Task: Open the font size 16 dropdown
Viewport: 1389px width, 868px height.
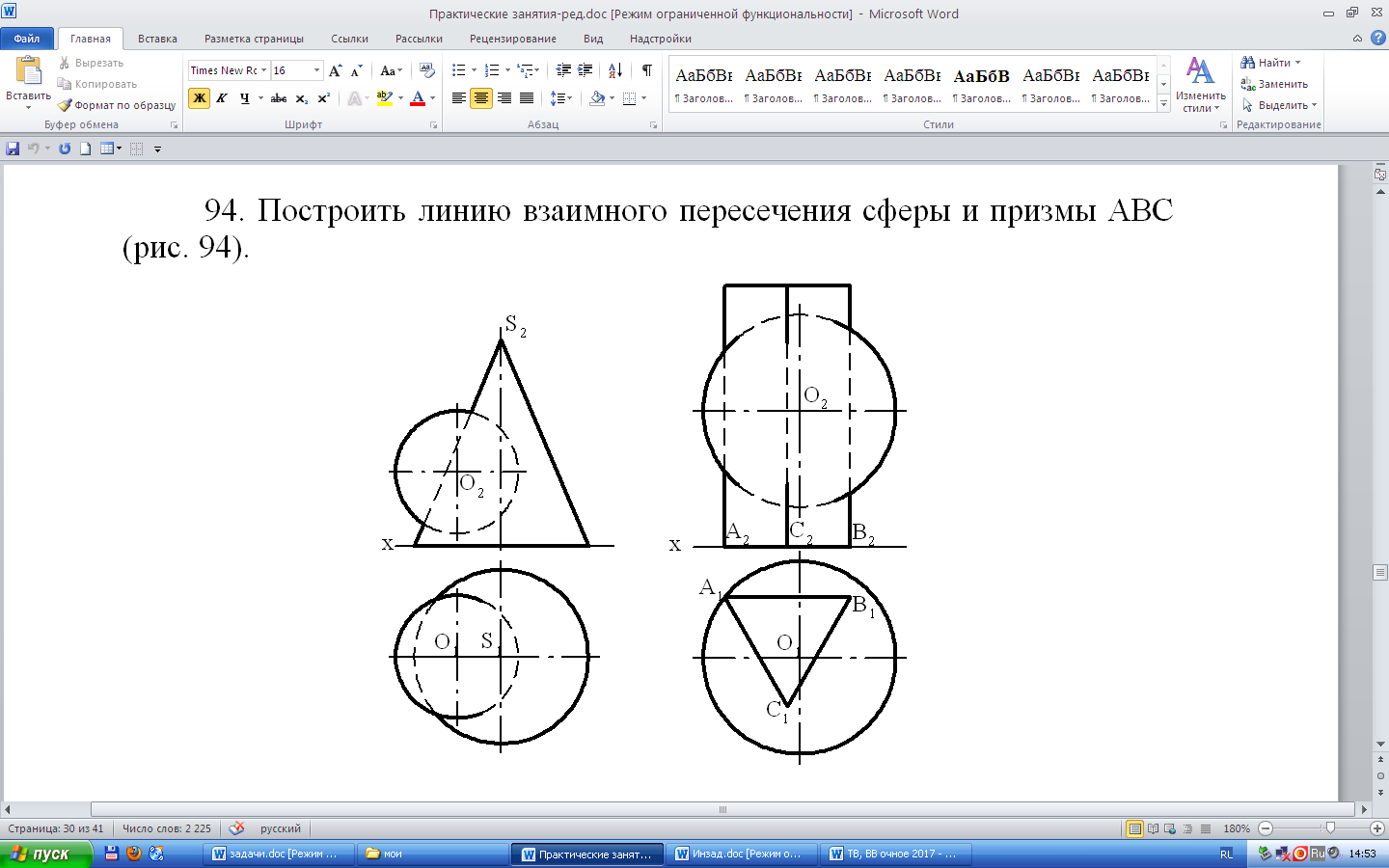Action: (x=316, y=70)
